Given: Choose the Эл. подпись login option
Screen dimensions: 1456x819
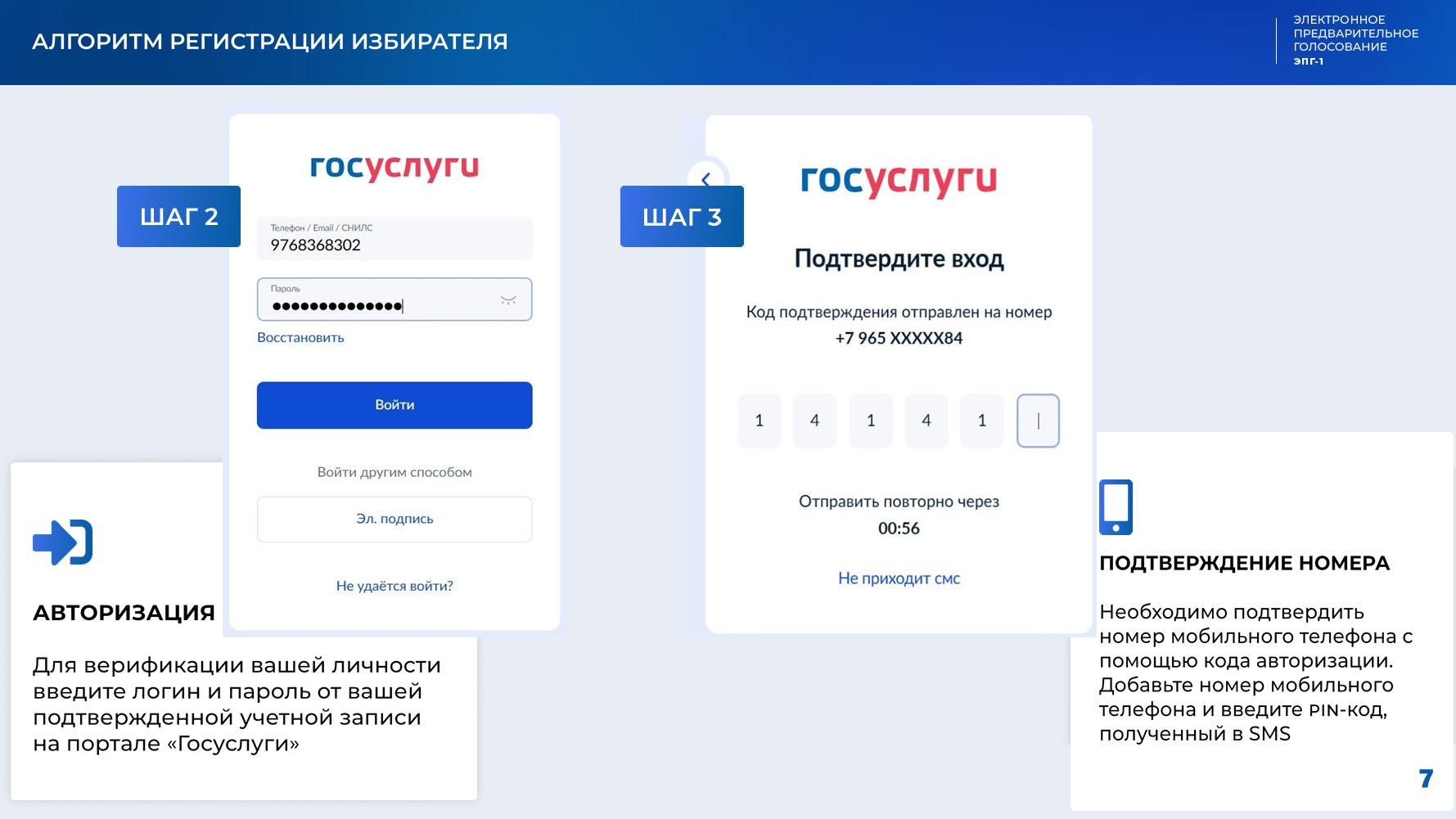Looking at the screenshot, I should 394,520.
